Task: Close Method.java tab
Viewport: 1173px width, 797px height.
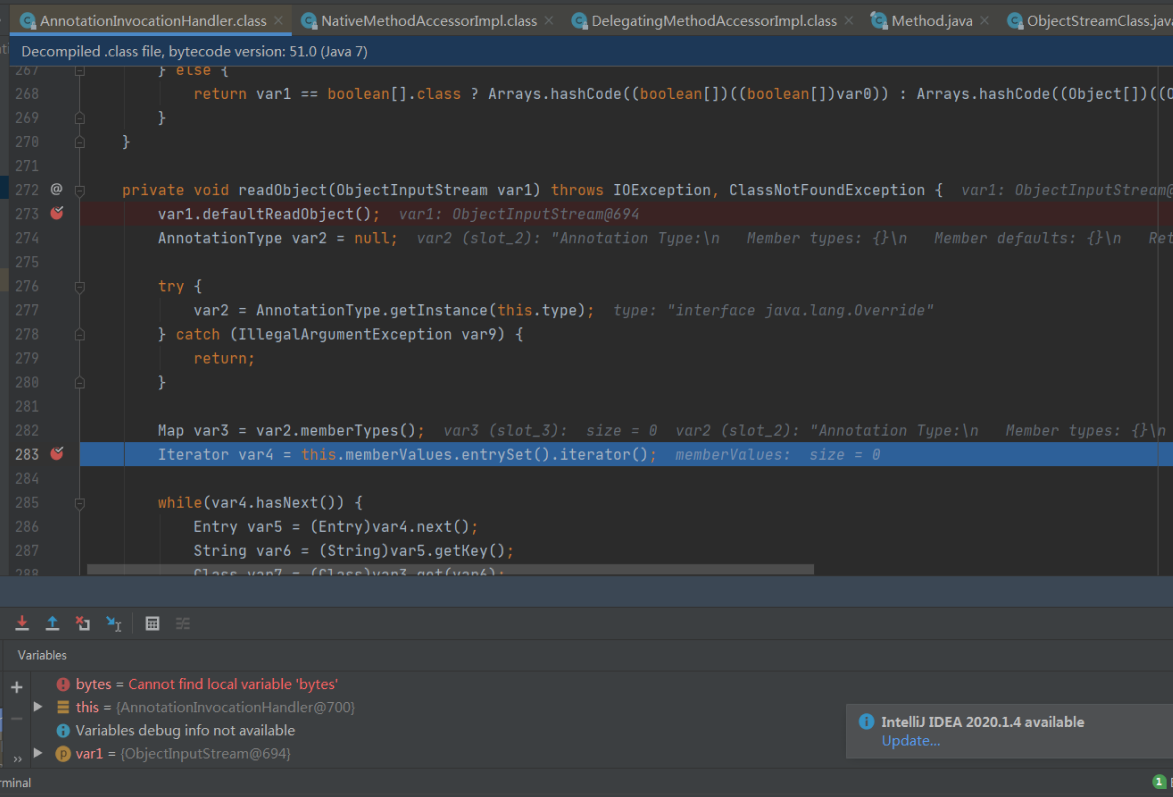Action: pos(984,21)
